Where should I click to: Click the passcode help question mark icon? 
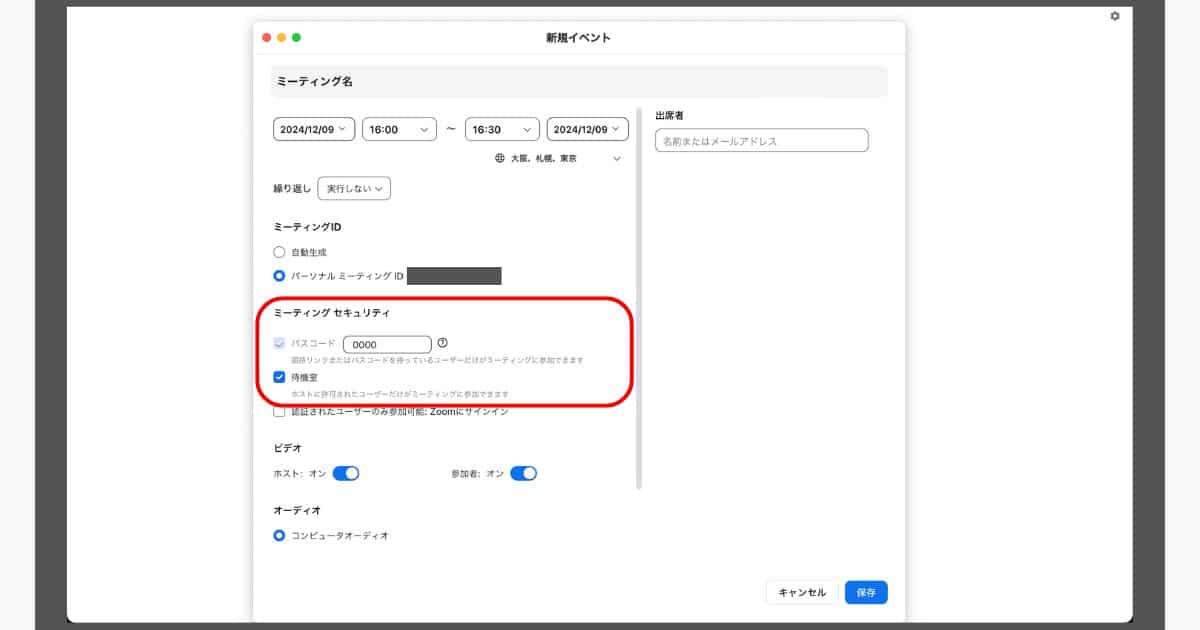(443, 343)
